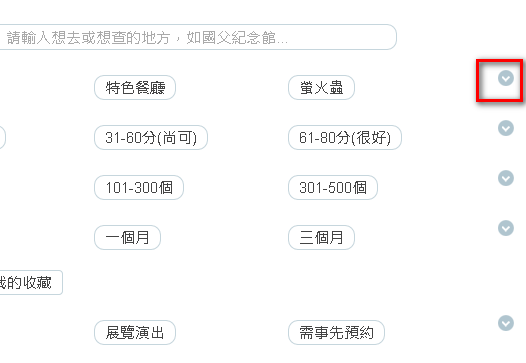Image resolution: width=526 pixels, height=363 pixels.
Task: Pick the 一個月 time range tag
Action: (127, 238)
